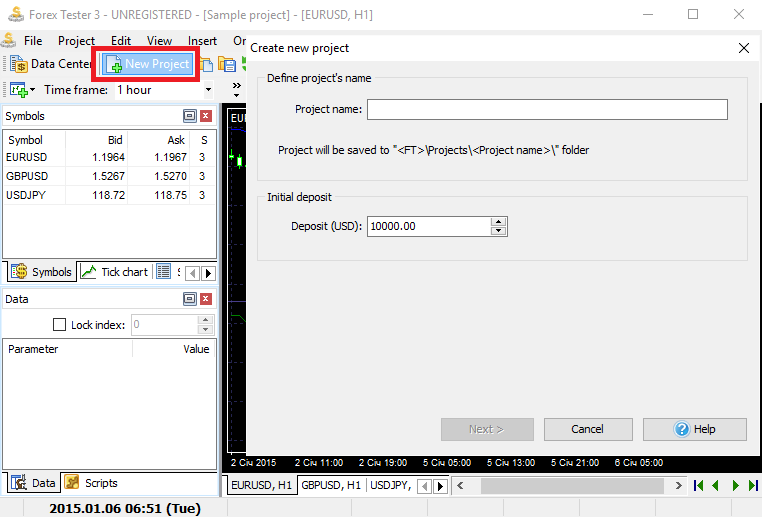Click the Bid column header

pos(96,140)
